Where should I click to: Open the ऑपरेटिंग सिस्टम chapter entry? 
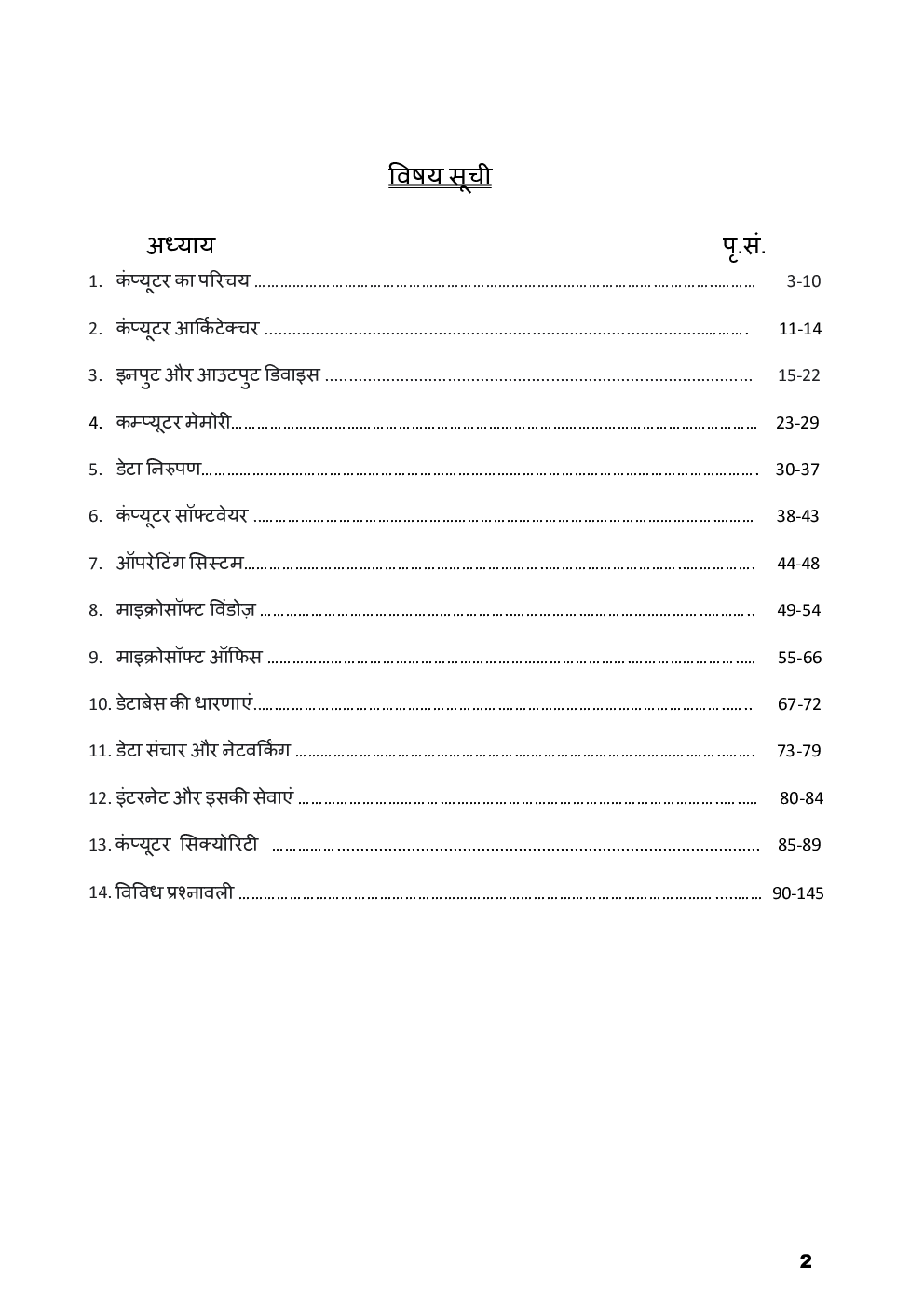(180, 563)
